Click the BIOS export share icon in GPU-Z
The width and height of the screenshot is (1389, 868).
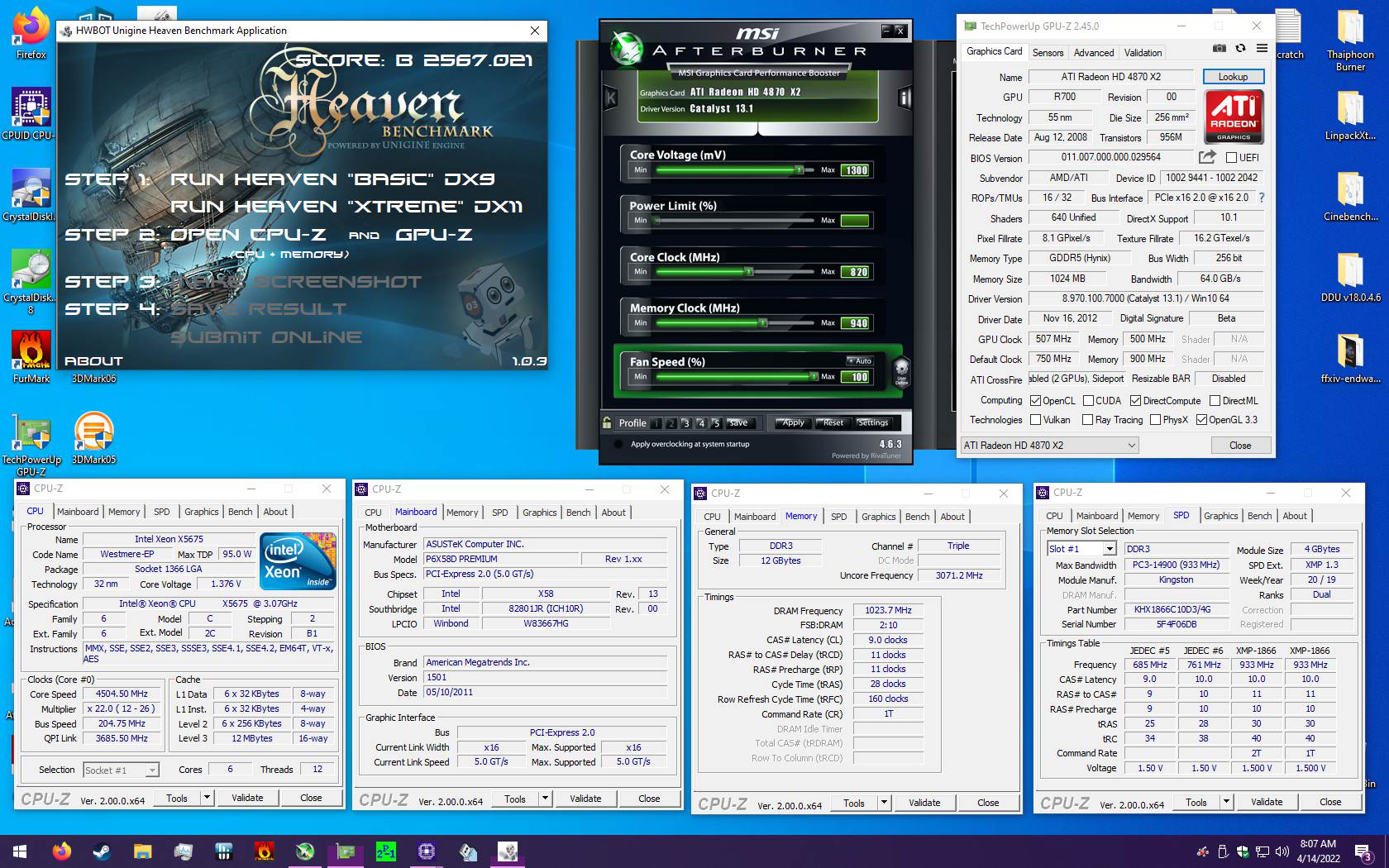1207,157
